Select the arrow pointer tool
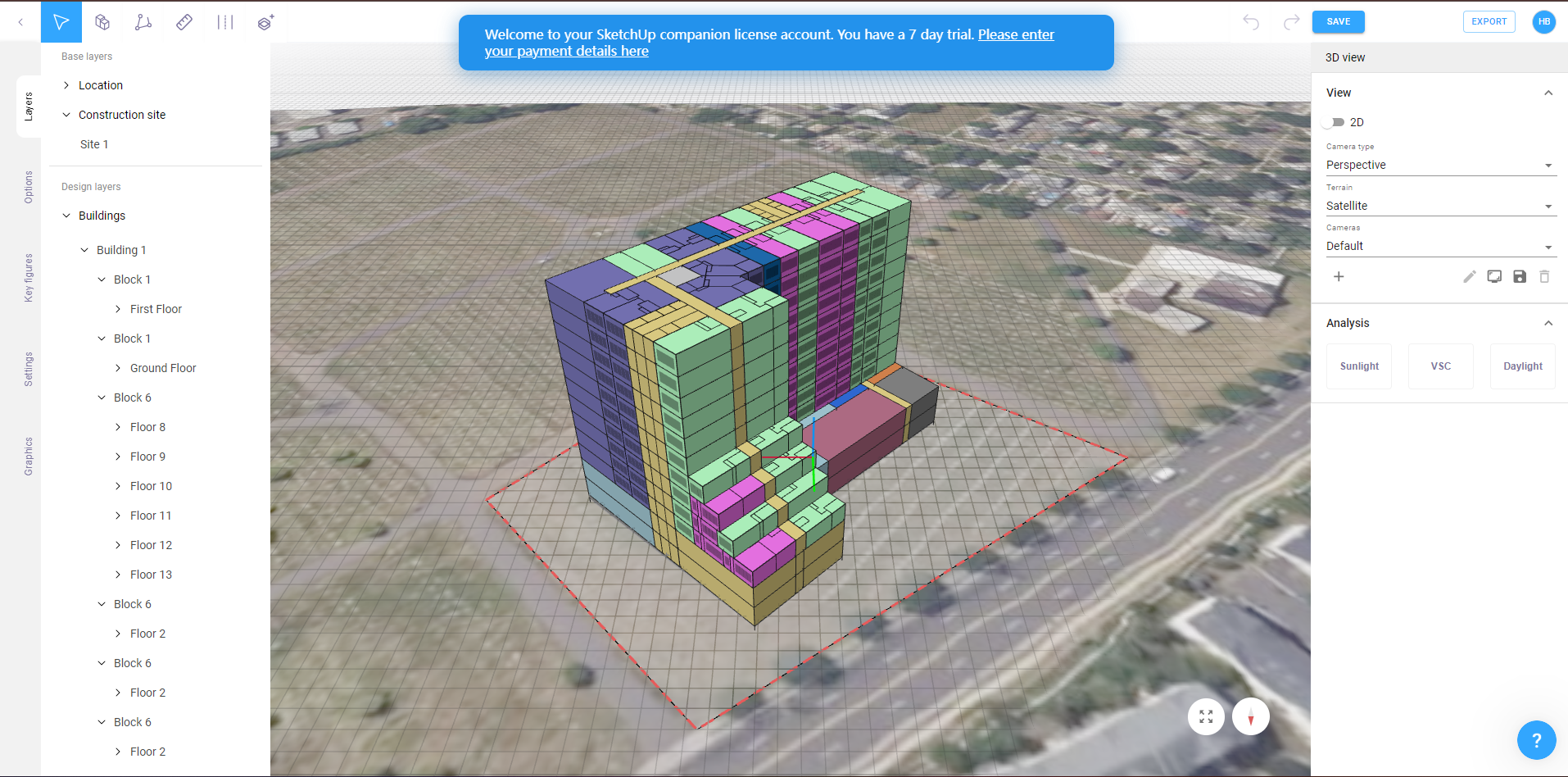Viewport: 1568px width, 777px height. pos(61,22)
